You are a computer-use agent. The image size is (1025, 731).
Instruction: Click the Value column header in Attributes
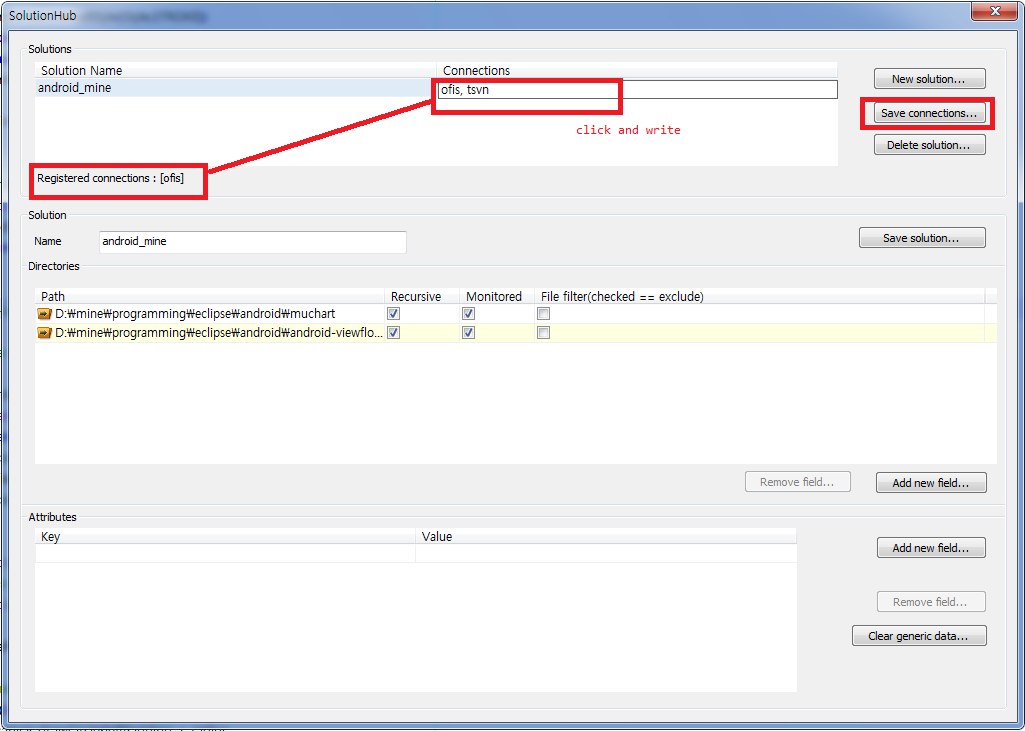pyautogui.click(x=606, y=536)
